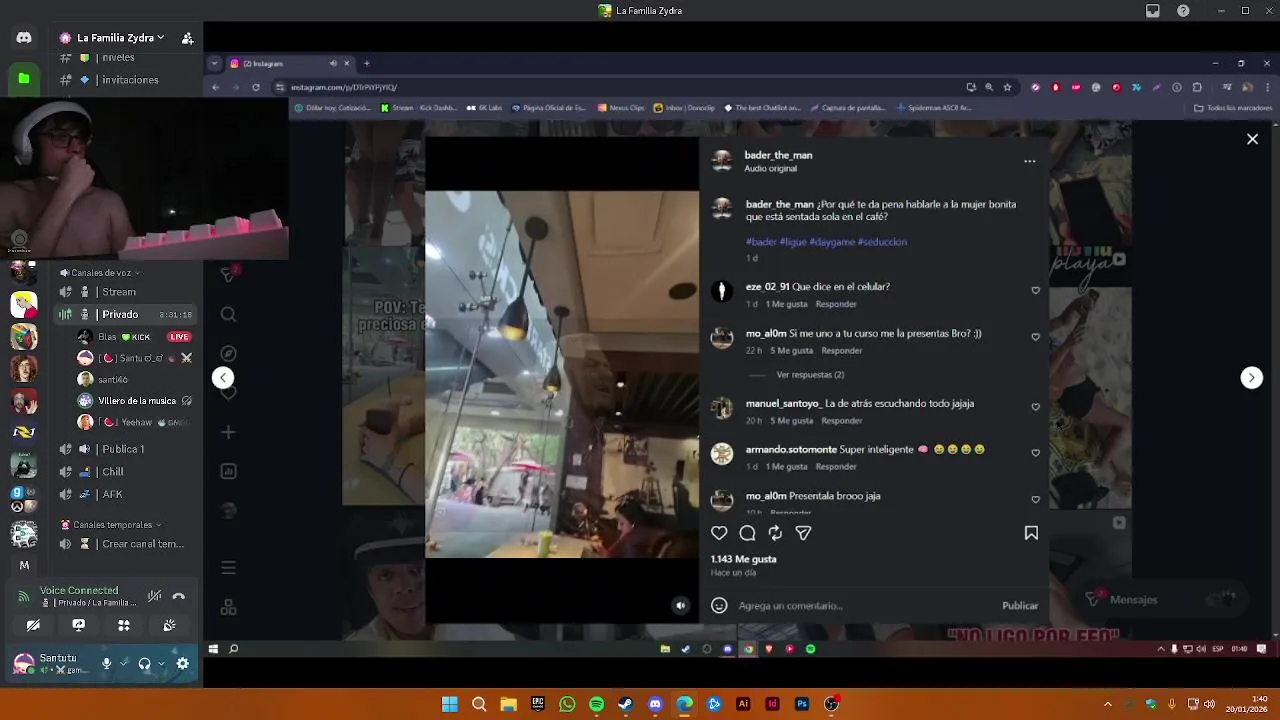
Task: Like armando.sotomonte's comment
Action: [x=1035, y=453]
